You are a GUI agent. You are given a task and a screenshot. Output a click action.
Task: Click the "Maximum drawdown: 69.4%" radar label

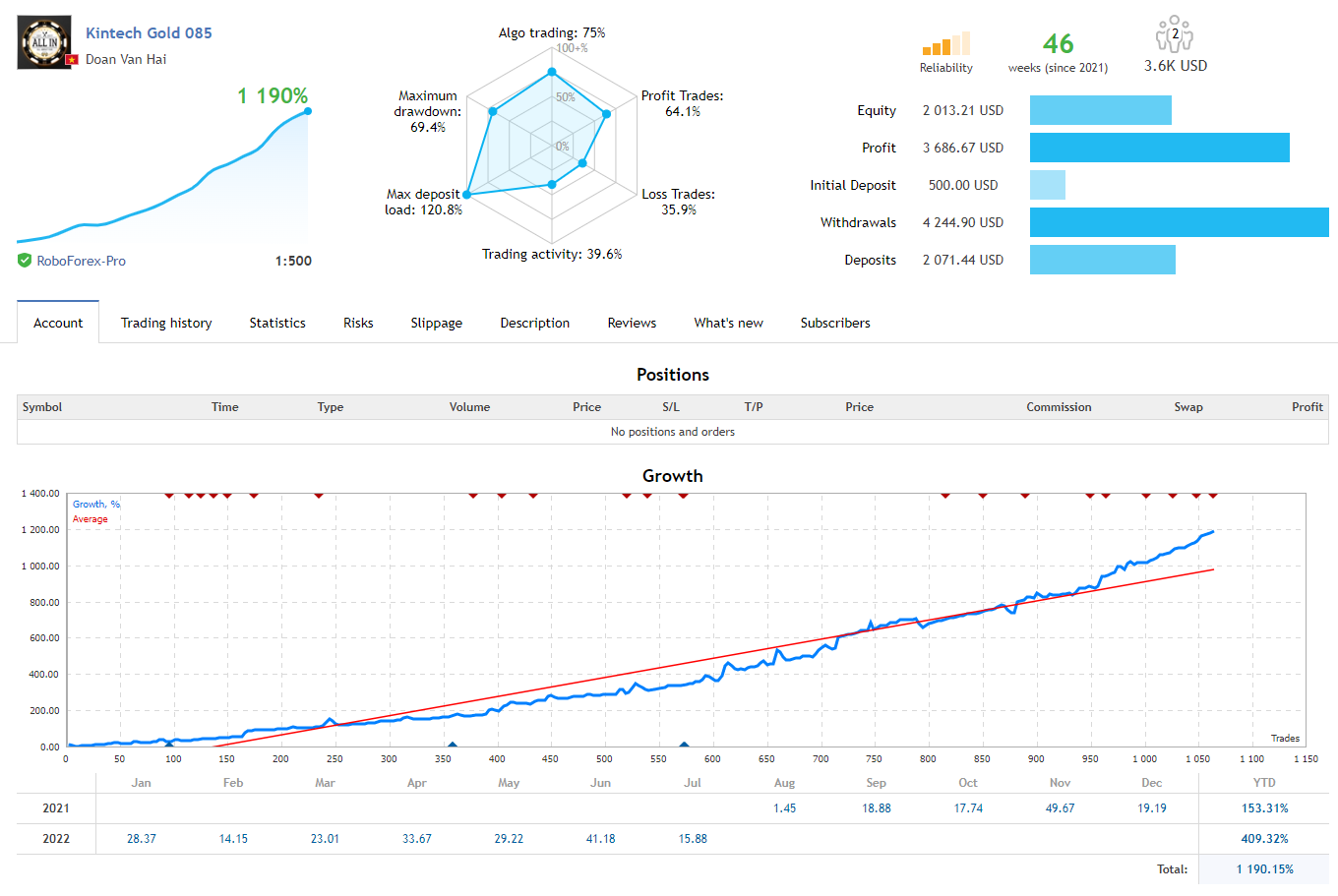pyautogui.click(x=428, y=111)
